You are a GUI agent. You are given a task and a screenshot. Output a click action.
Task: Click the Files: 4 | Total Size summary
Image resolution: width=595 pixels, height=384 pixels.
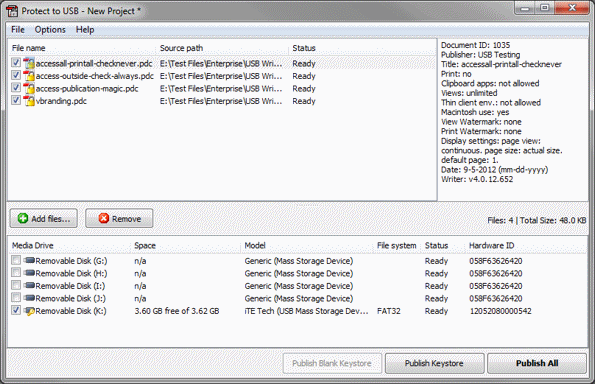point(537,220)
